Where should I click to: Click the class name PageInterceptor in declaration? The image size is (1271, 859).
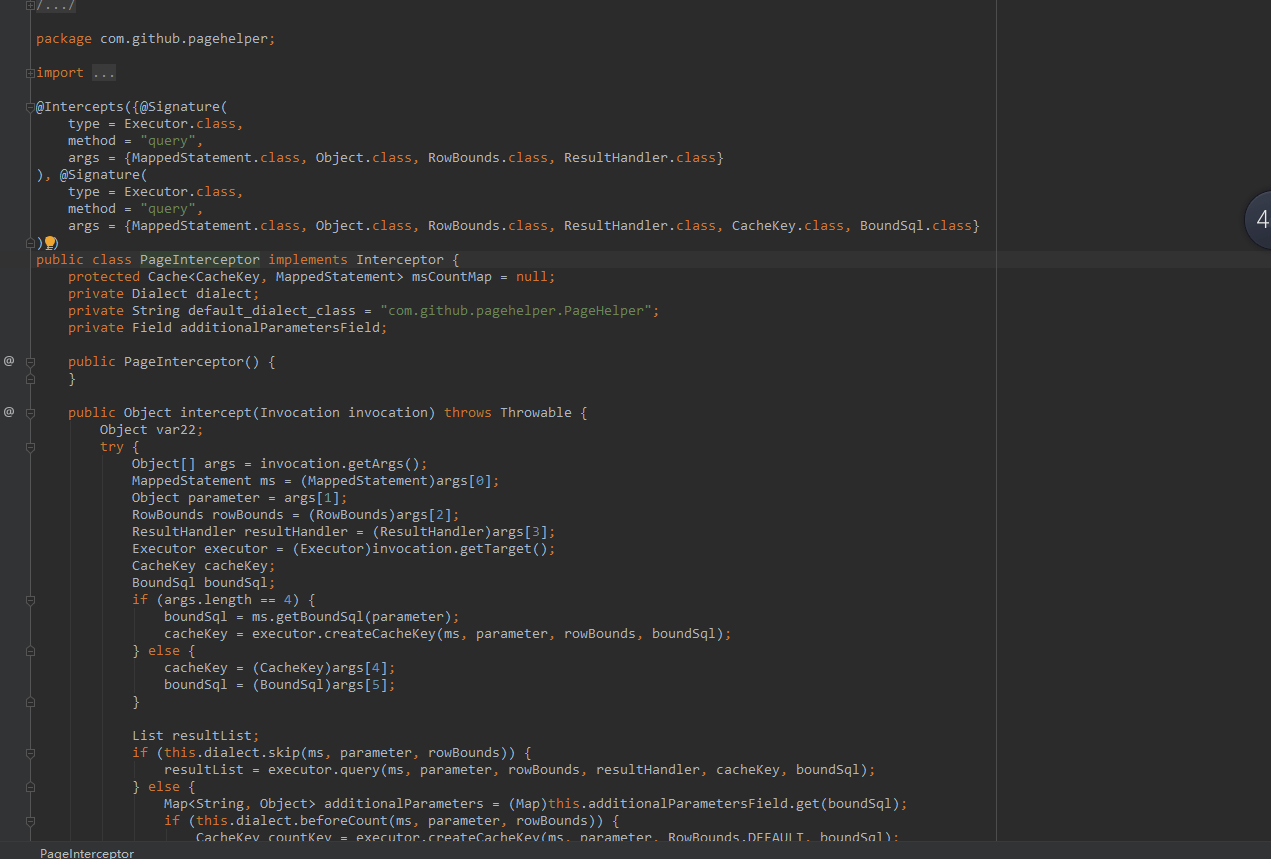tap(200, 259)
